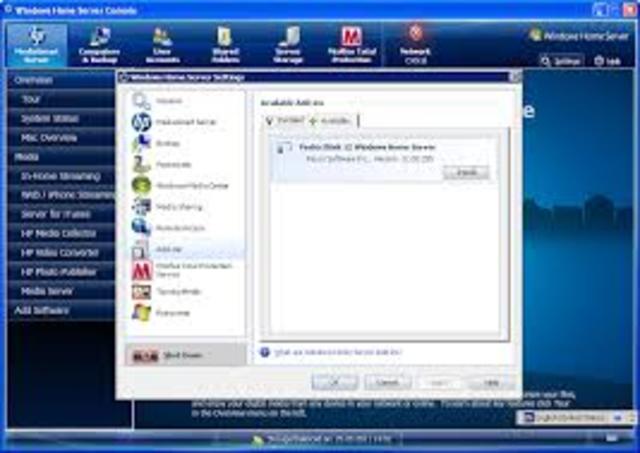Select the Media sidebar heading
Screen dimensions: 640x453
(61, 157)
